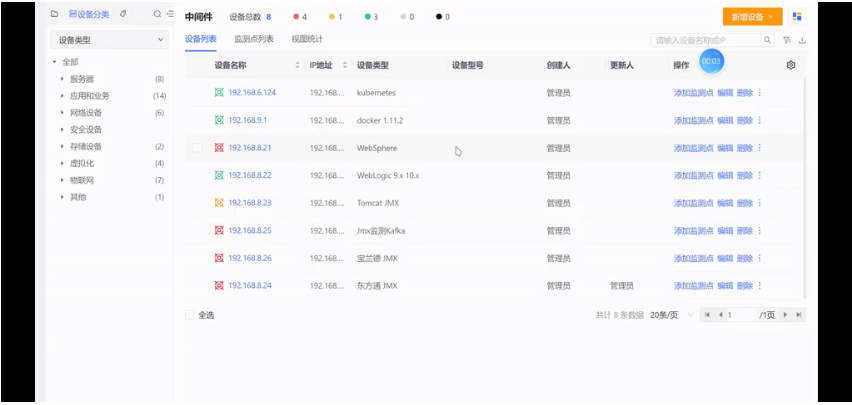Click the search button in the device search box
852x405 pixels.
click(767, 40)
